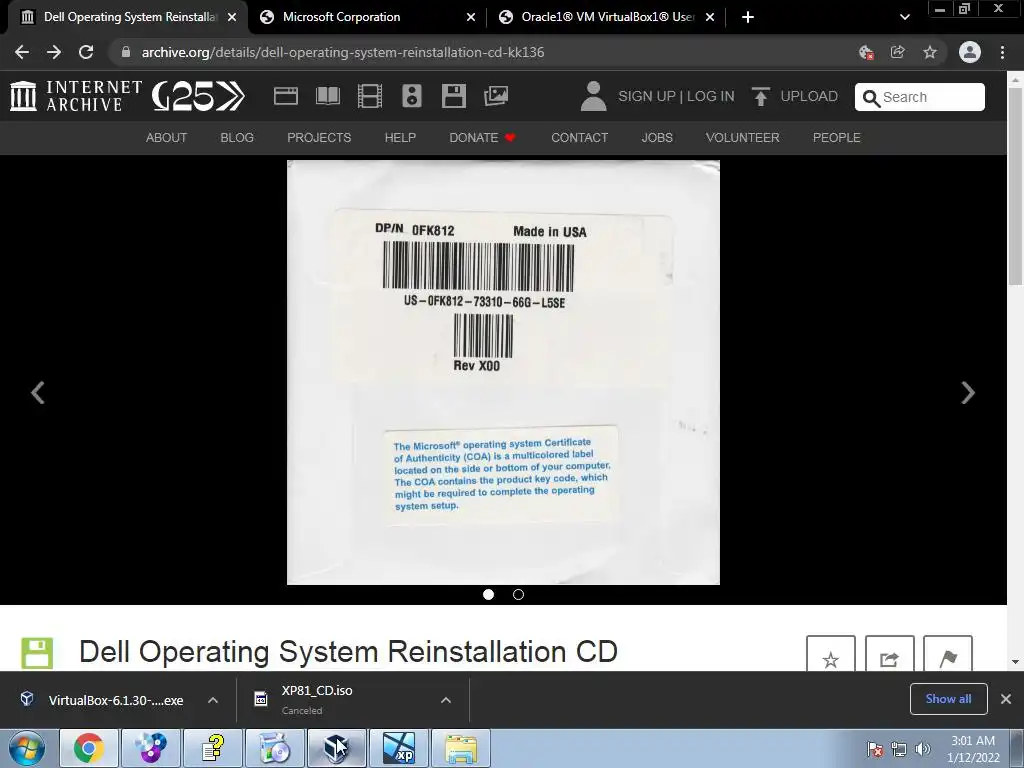Click the page vertical scrollbar thumb

pyautogui.click(x=1016, y=186)
